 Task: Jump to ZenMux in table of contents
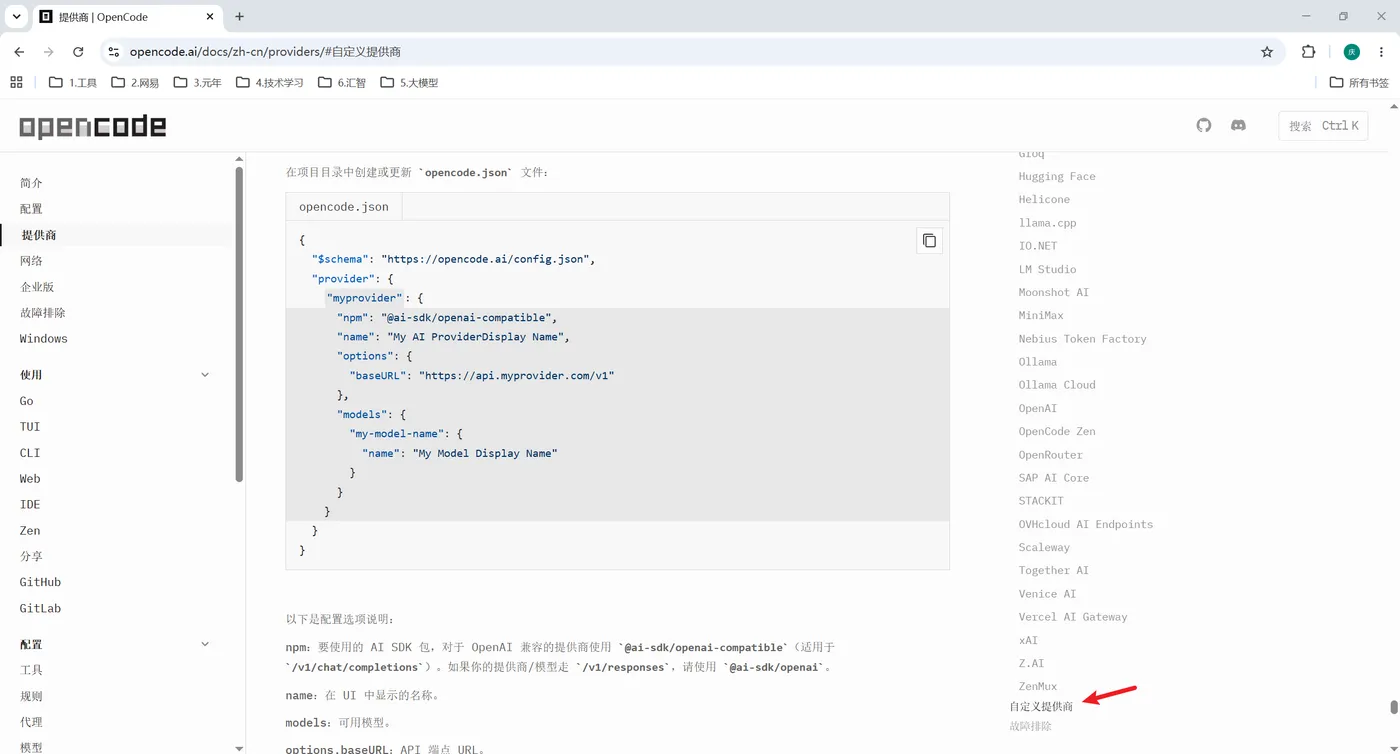tap(1038, 686)
